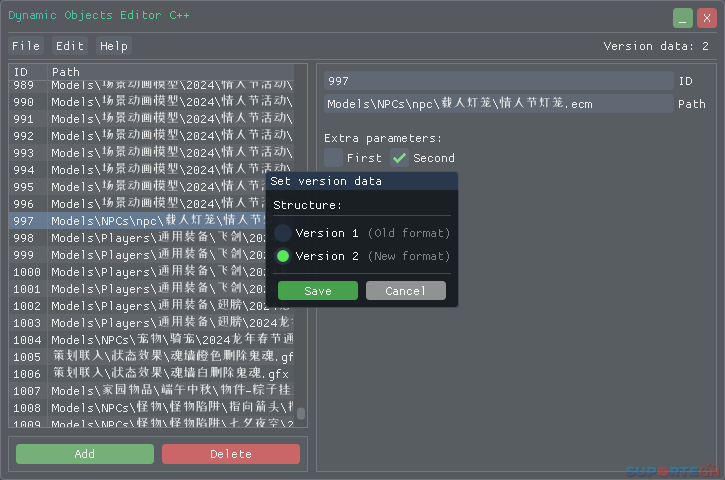Select row 990 in the object list
725x480 pixels.
point(151,102)
